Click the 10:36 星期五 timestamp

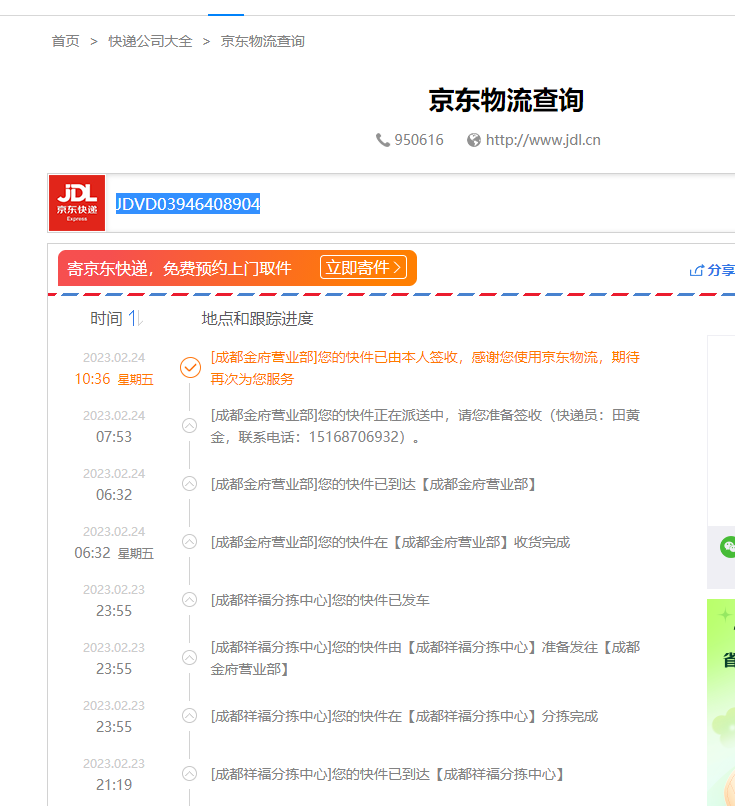(114, 379)
